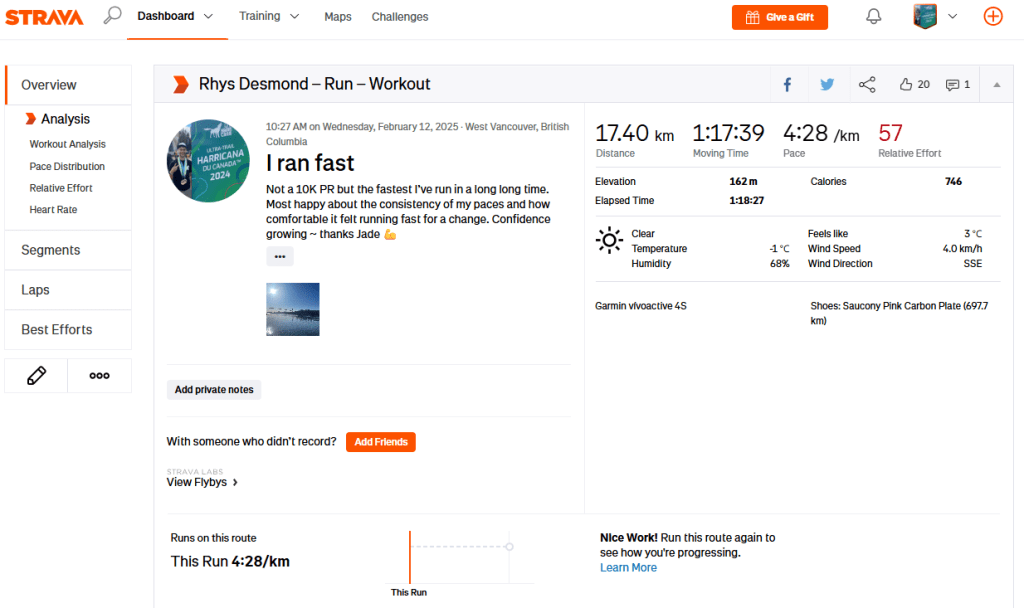Open the search magnifier icon
The width and height of the screenshot is (1024, 608).
pos(113,16)
